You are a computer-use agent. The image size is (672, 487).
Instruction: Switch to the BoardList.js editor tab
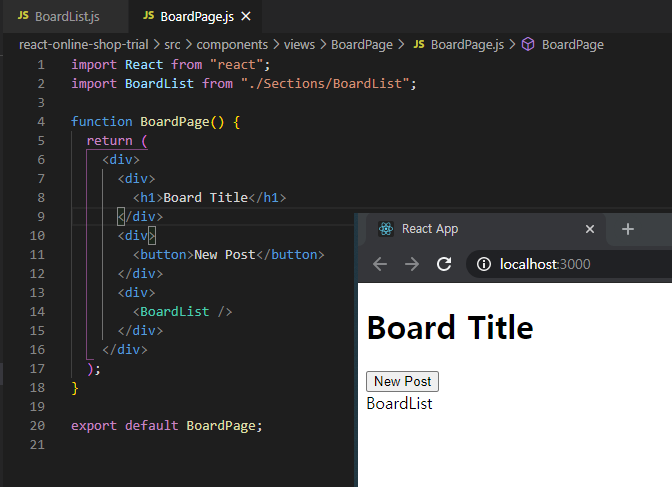[x=66, y=16]
